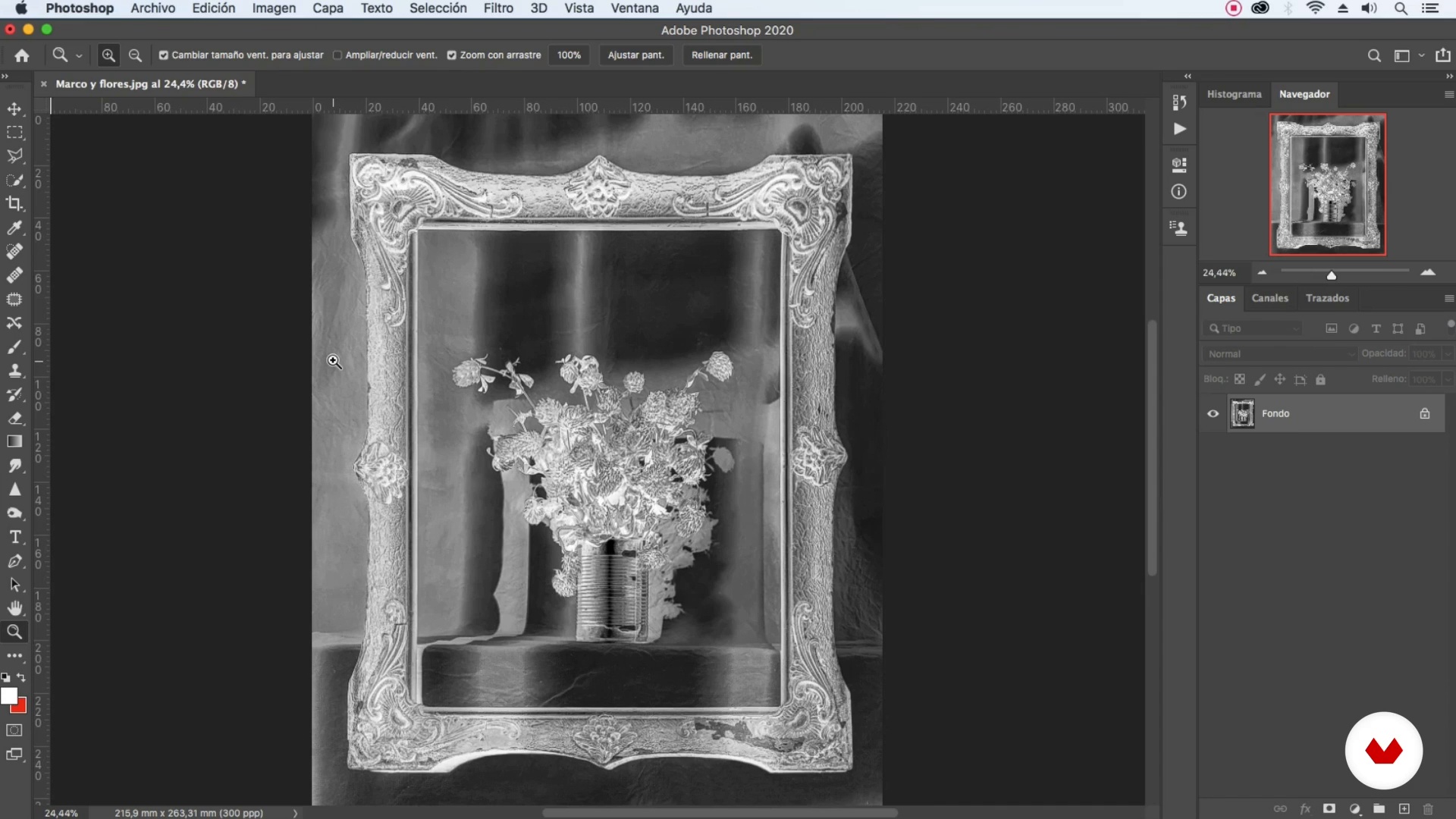Click the Navigator zoom slider handle
1456x819 pixels.
(1331, 275)
